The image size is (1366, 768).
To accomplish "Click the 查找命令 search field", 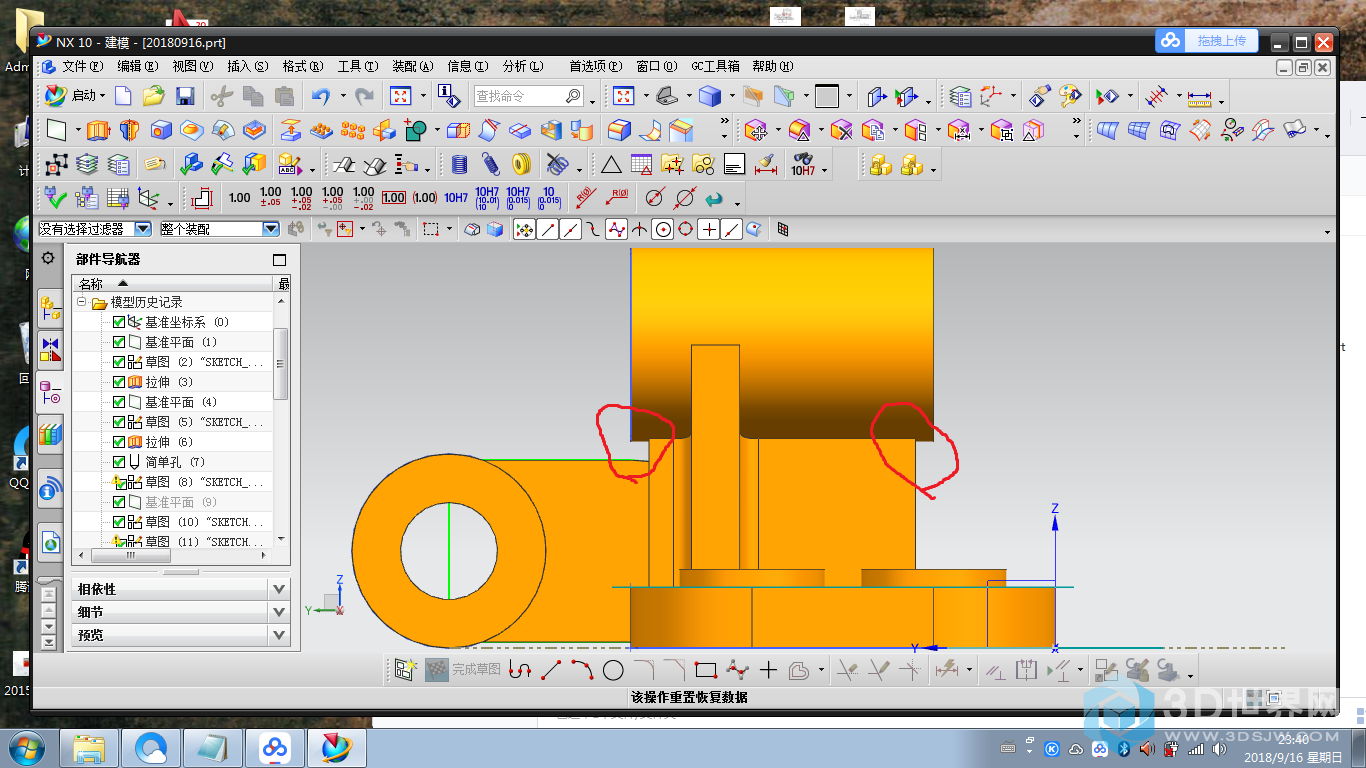I will [x=529, y=96].
